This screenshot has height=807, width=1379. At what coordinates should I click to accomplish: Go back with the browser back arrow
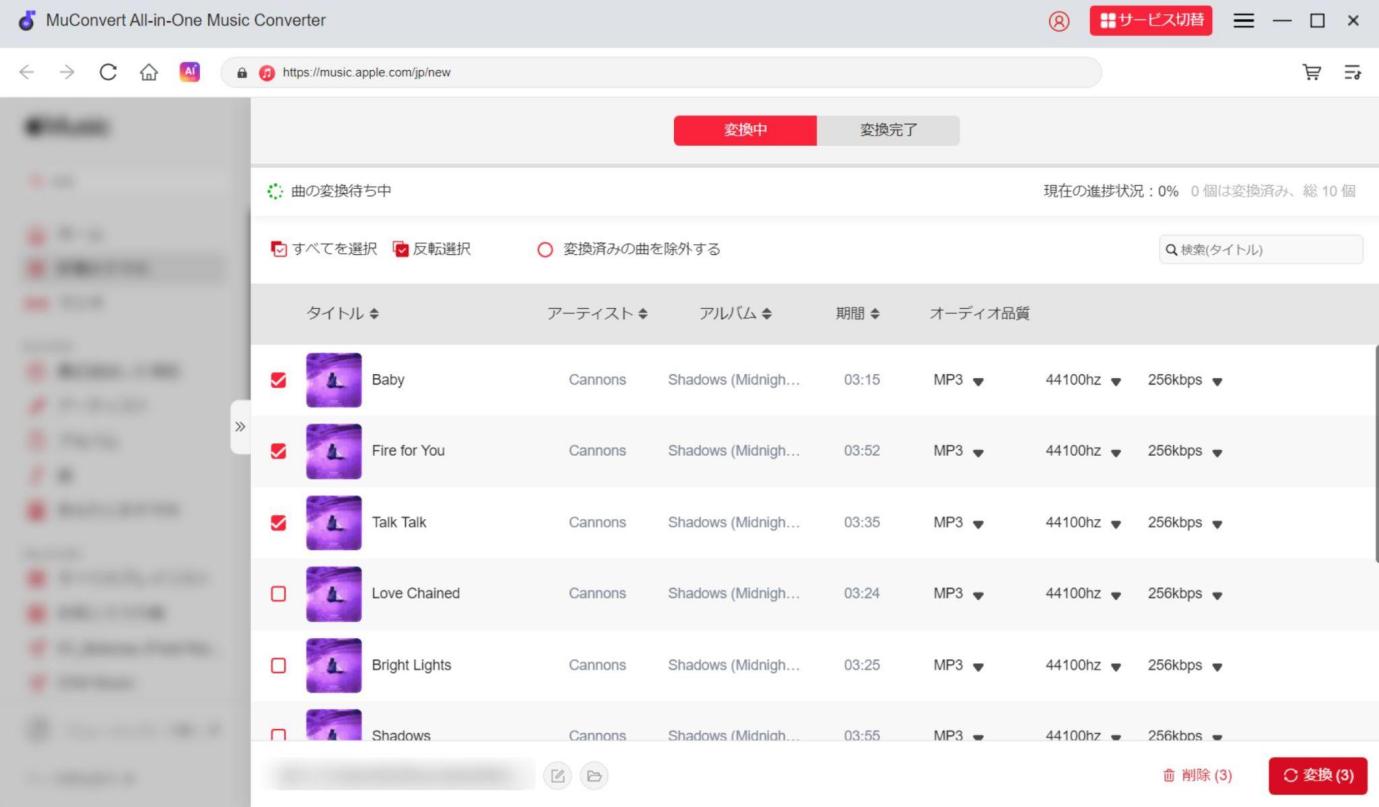[x=26, y=72]
